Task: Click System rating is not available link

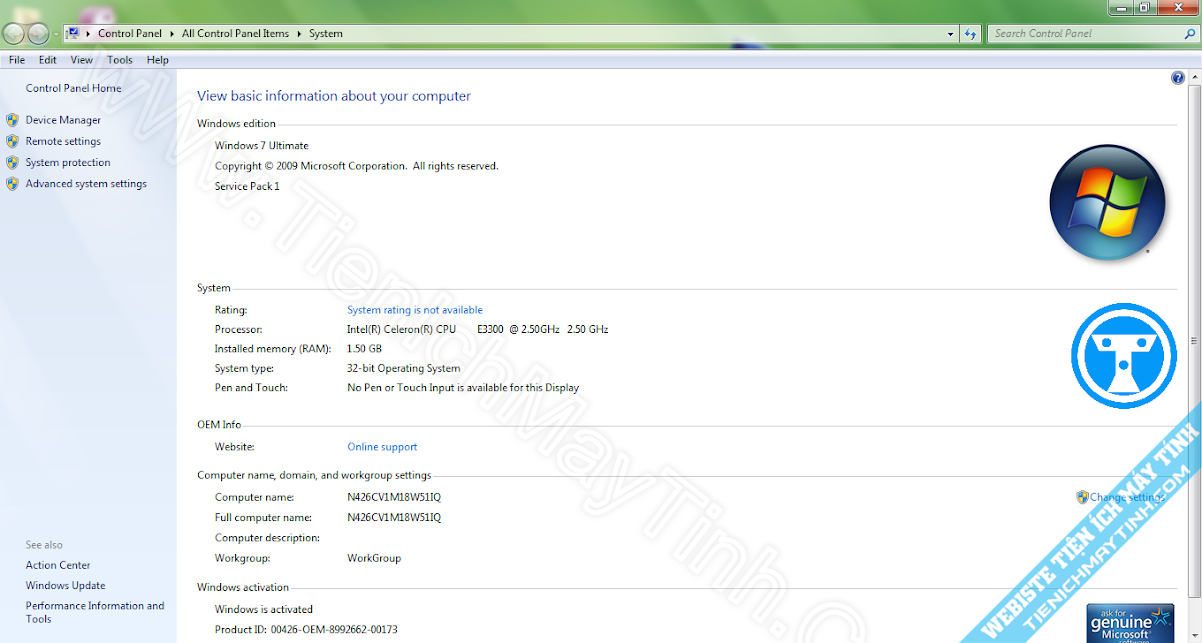Action: pyautogui.click(x=415, y=310)
